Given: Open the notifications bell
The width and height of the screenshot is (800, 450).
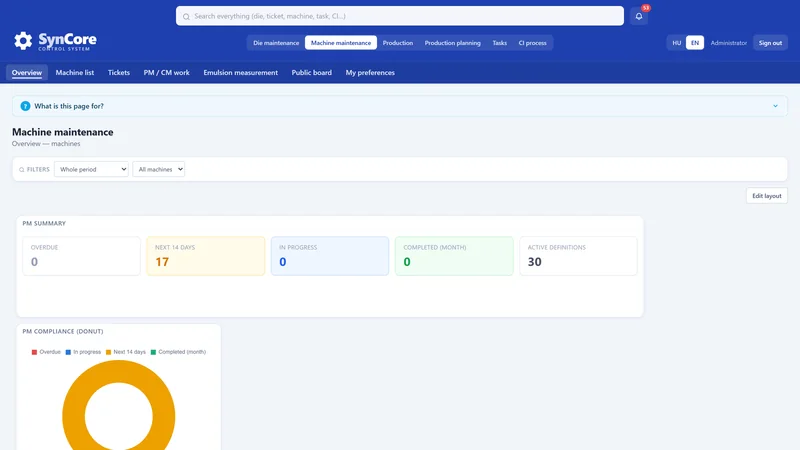Looking at the screenshot, I should coord(639,16).
